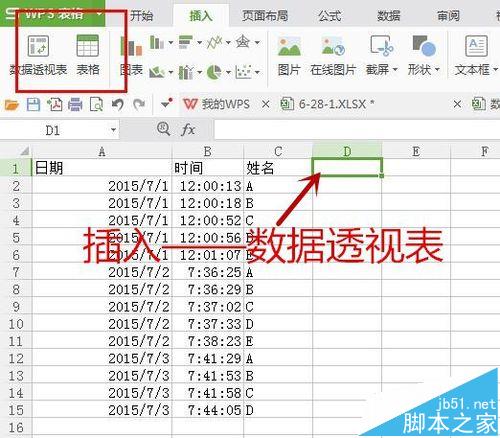Screen dimensions: 500x438
Task: Expand the Name Box dropdown arrow
Action: (x=113, y=130)
